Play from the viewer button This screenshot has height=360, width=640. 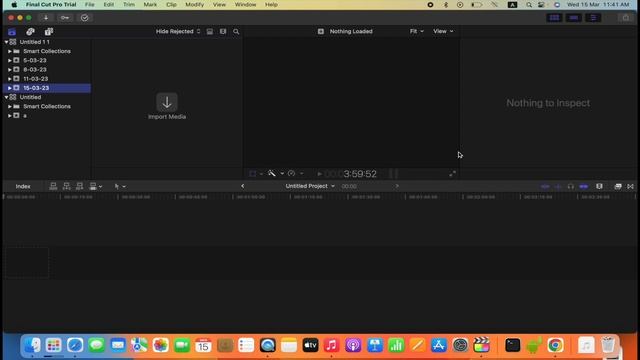tap(319, 174)
